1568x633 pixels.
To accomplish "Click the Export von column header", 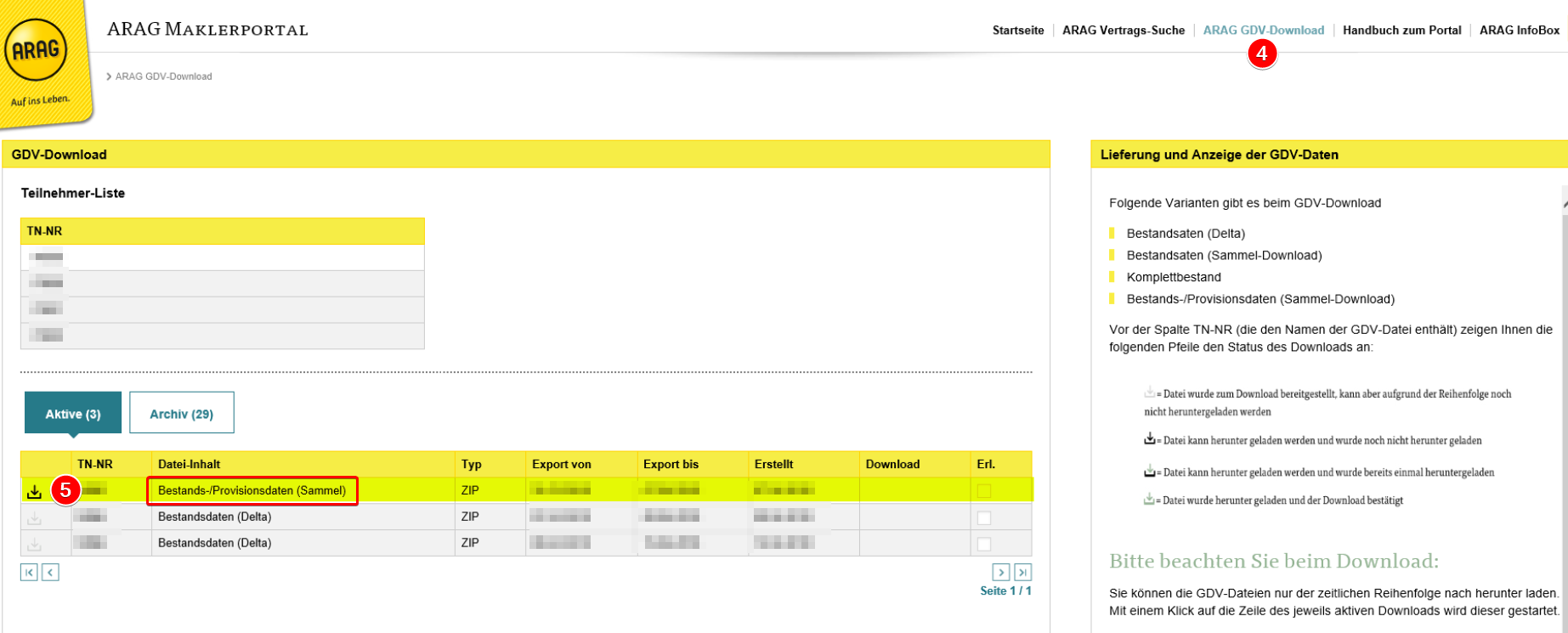I will click(562, 464).
